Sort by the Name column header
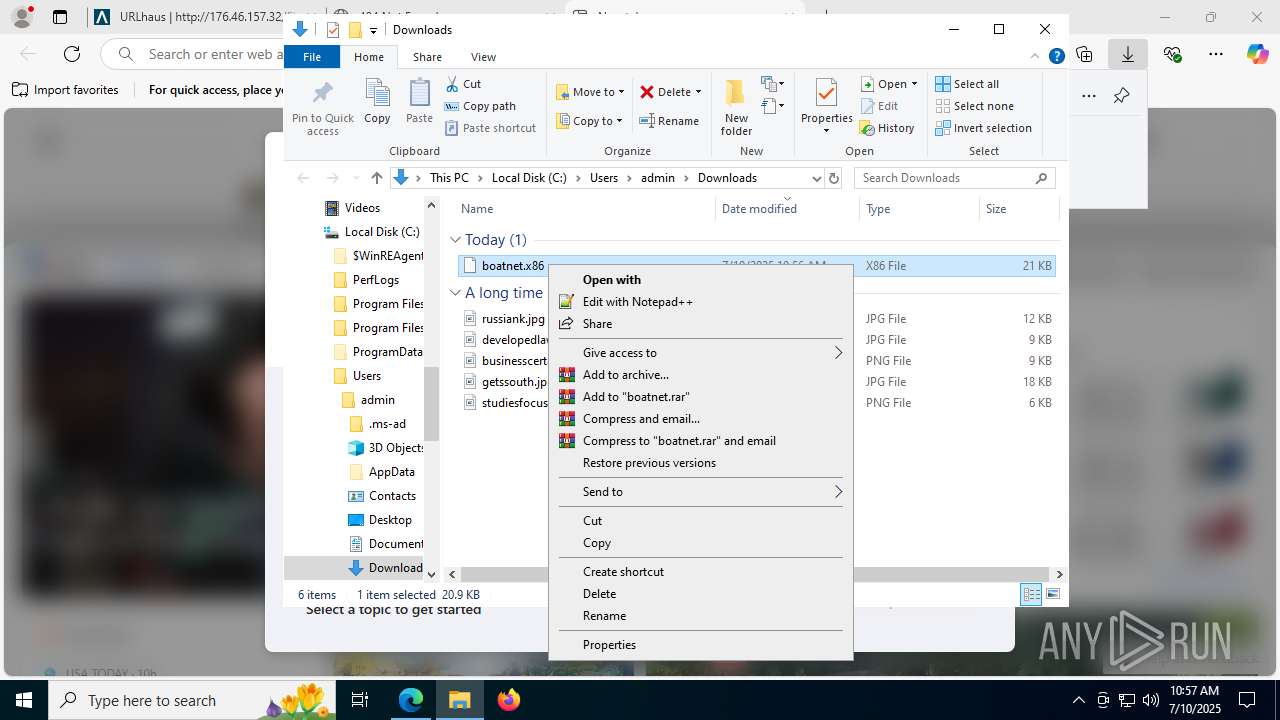Image resolution: width=1280 pixels, height=720 pixels. coord(477,209)
